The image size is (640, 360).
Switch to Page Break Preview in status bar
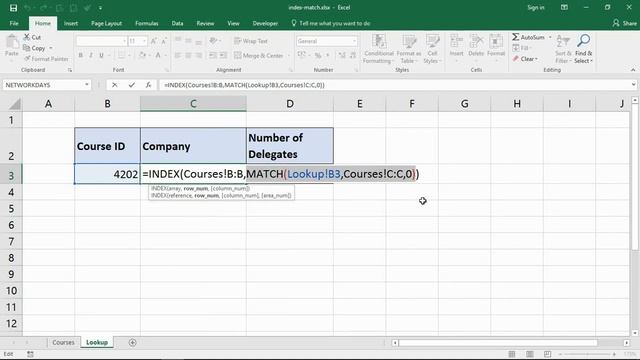point(547,354)
